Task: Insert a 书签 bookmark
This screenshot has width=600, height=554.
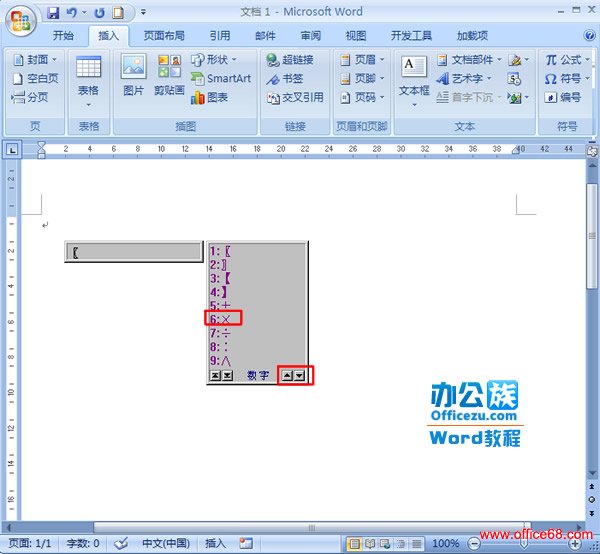Action: coord(285,78)
